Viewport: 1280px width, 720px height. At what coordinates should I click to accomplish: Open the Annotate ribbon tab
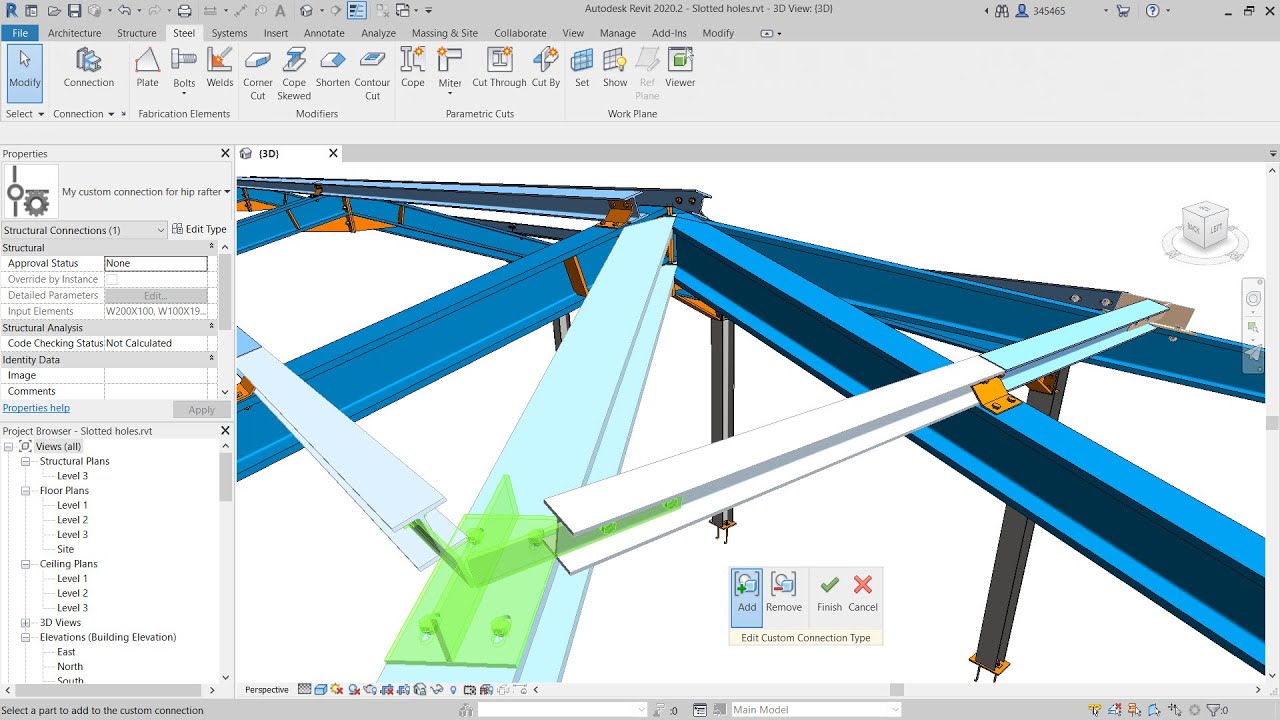pyautogui.click(x=324, y=33)
